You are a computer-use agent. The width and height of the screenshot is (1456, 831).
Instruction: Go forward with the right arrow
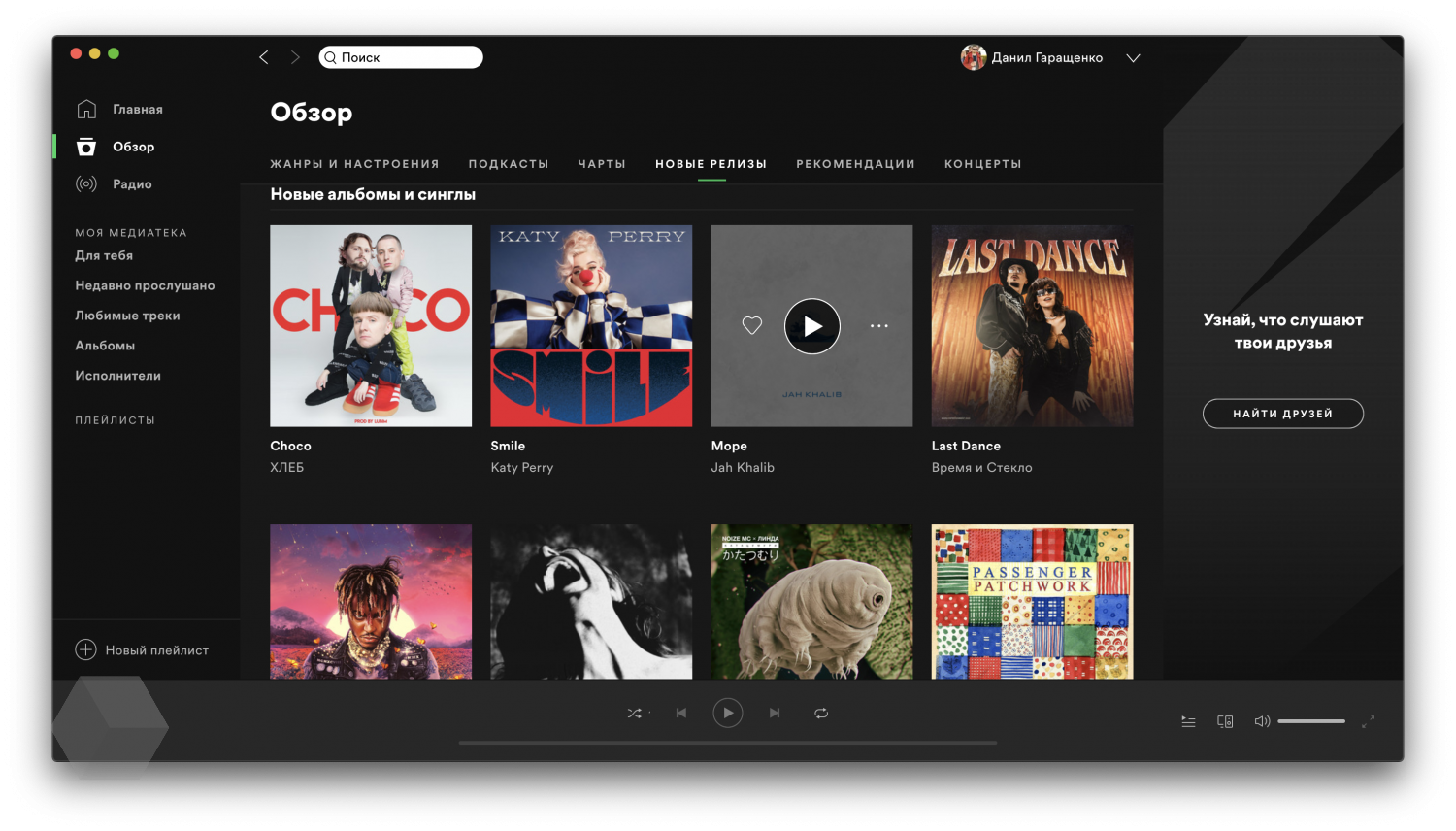click(x=295, y=57)
